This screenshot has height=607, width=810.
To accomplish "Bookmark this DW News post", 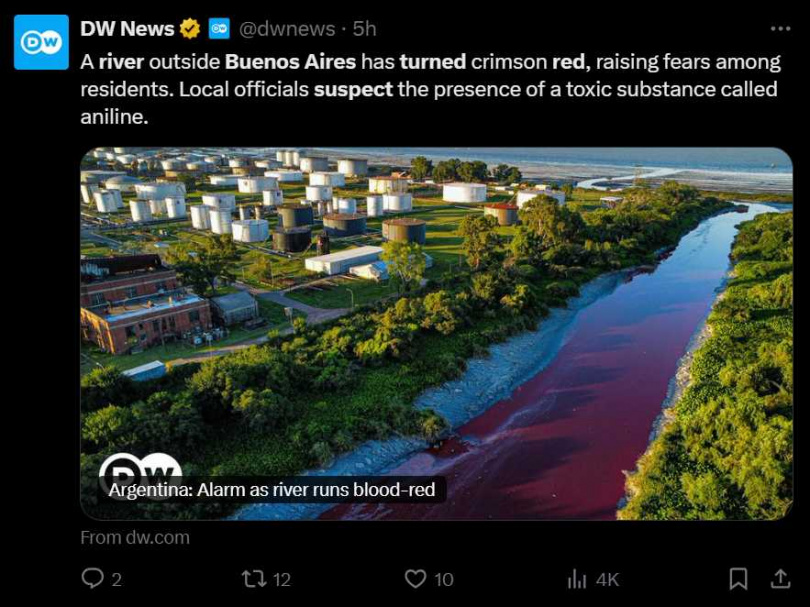I will point(738,578).
